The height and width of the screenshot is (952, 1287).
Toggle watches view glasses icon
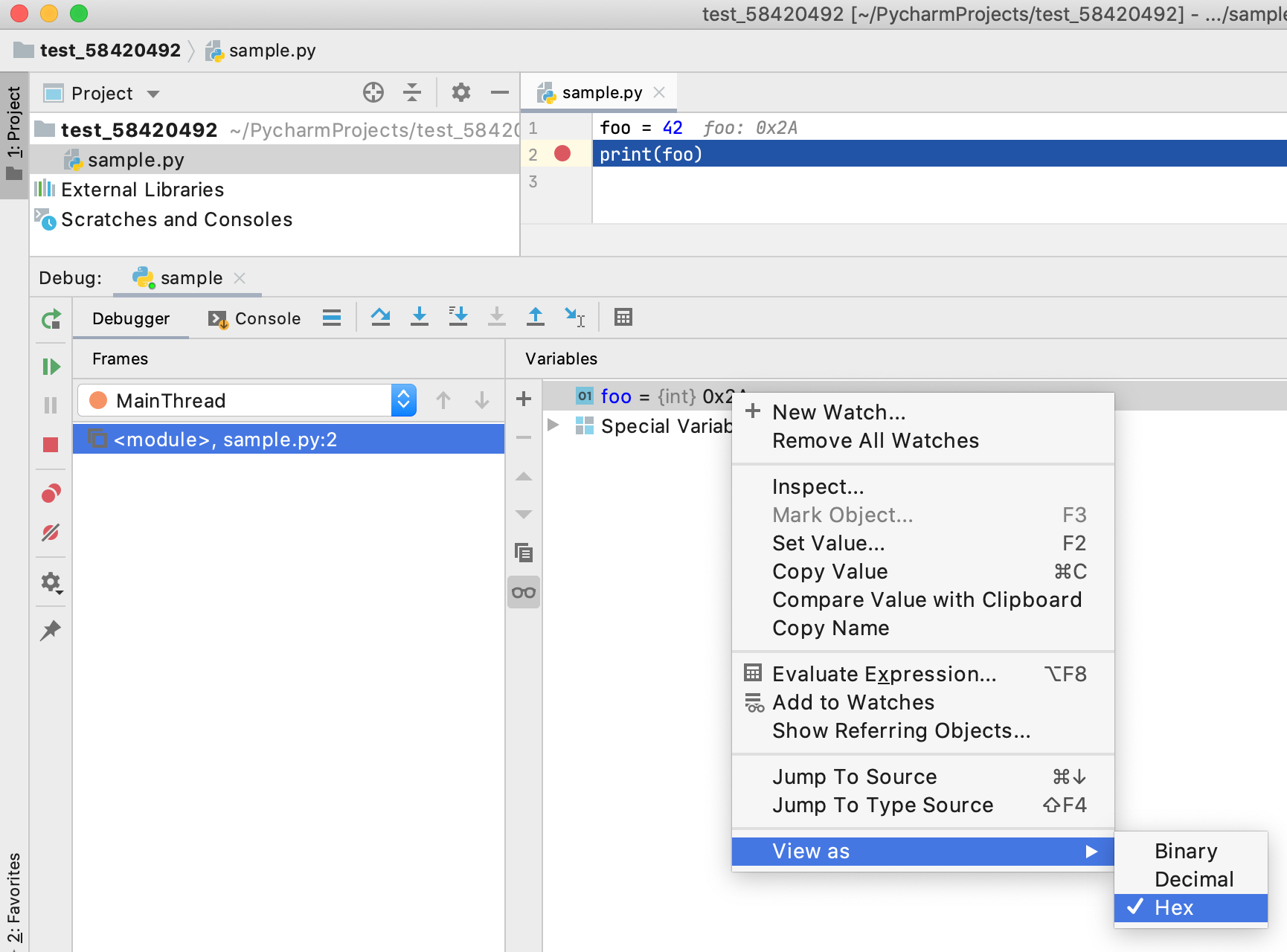[x=524, y=593]
